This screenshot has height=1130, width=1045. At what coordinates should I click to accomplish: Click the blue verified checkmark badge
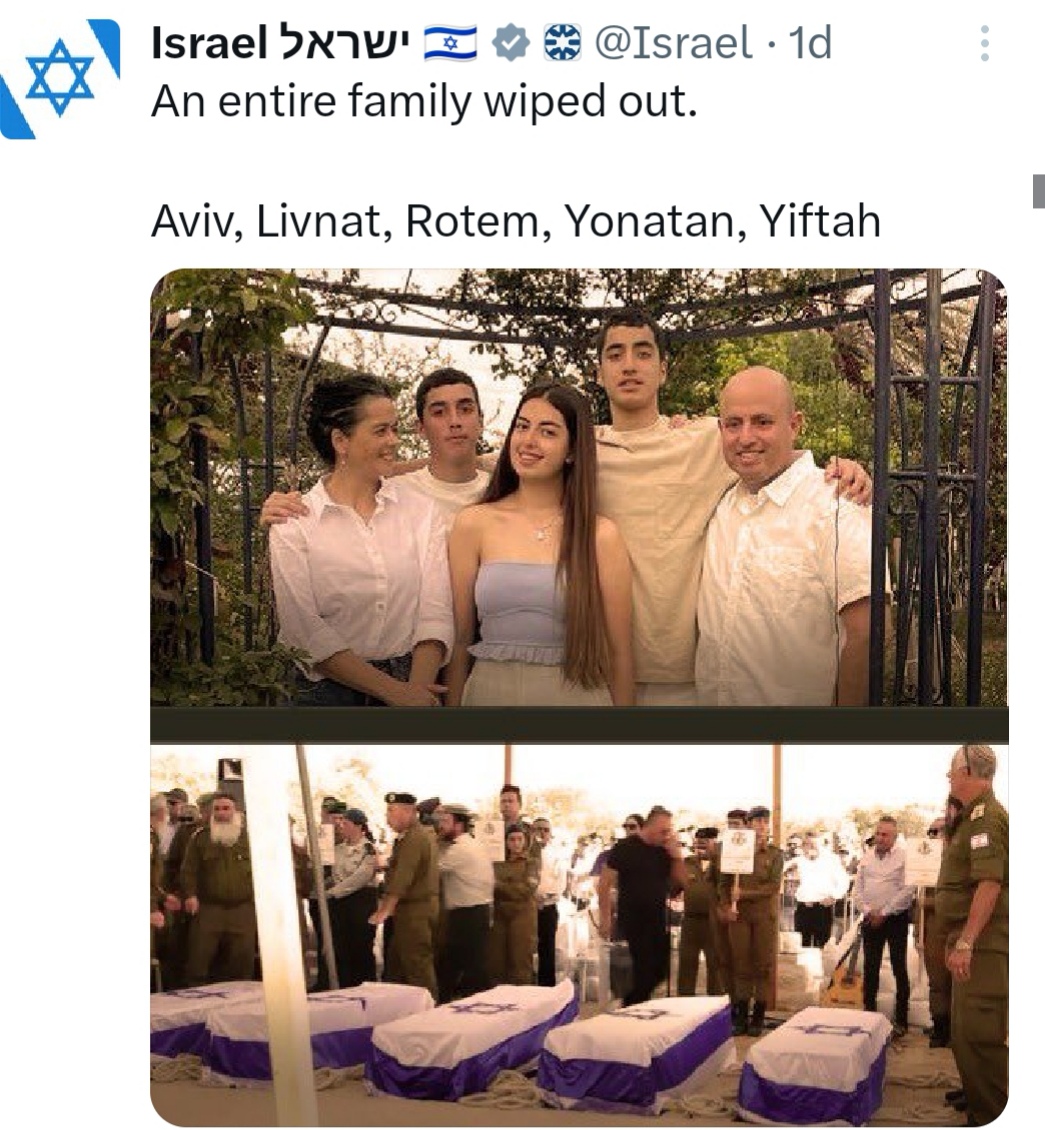pos(511,43)
